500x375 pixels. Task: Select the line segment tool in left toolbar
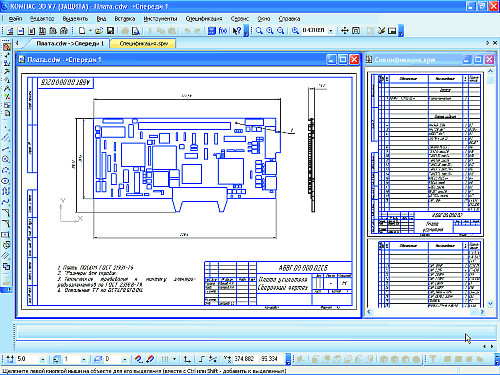[6, 149]
